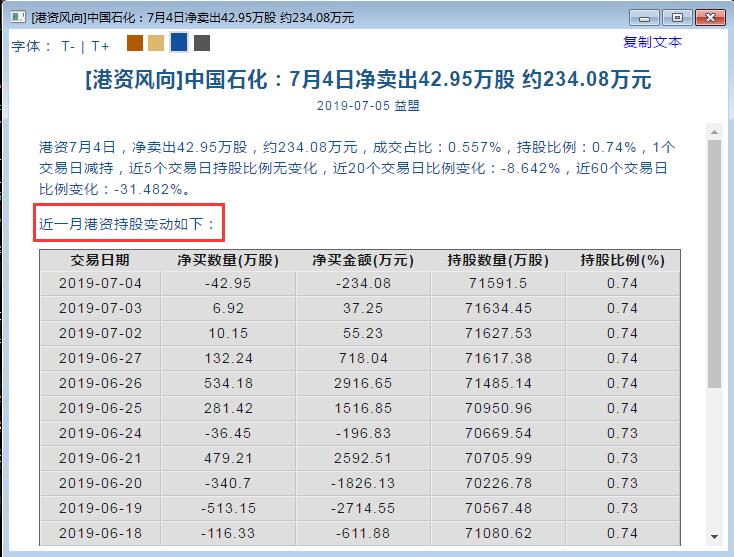Click the 交易日期 column header

pos(100,260)
